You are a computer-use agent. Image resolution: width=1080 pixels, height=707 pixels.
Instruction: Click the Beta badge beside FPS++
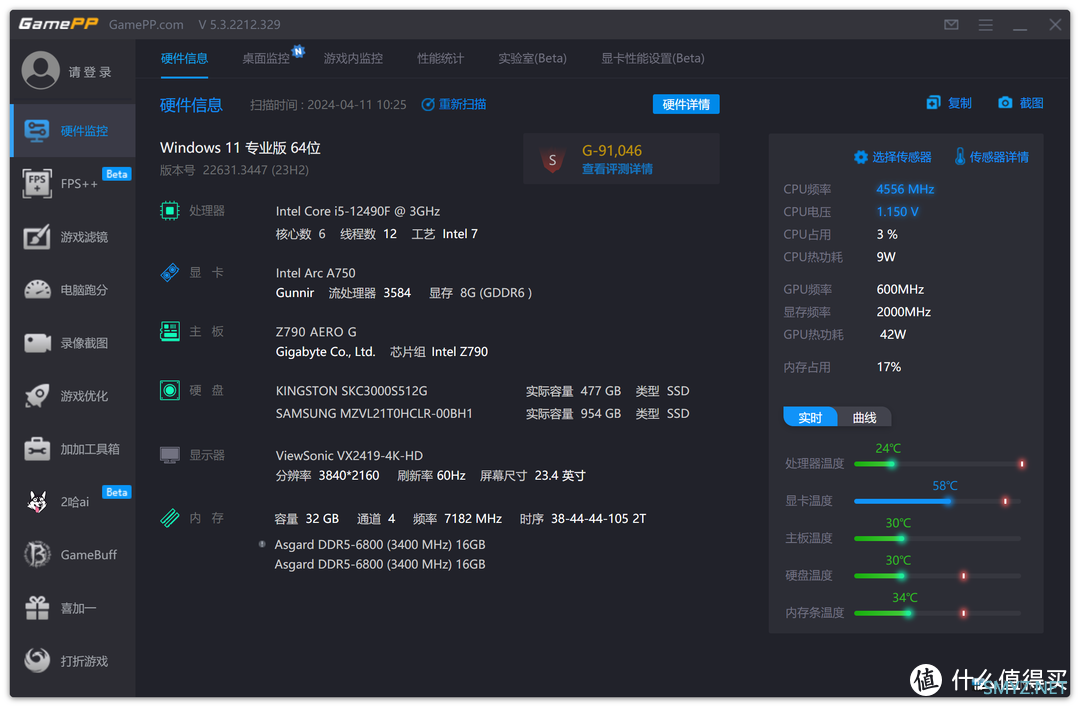116,174
